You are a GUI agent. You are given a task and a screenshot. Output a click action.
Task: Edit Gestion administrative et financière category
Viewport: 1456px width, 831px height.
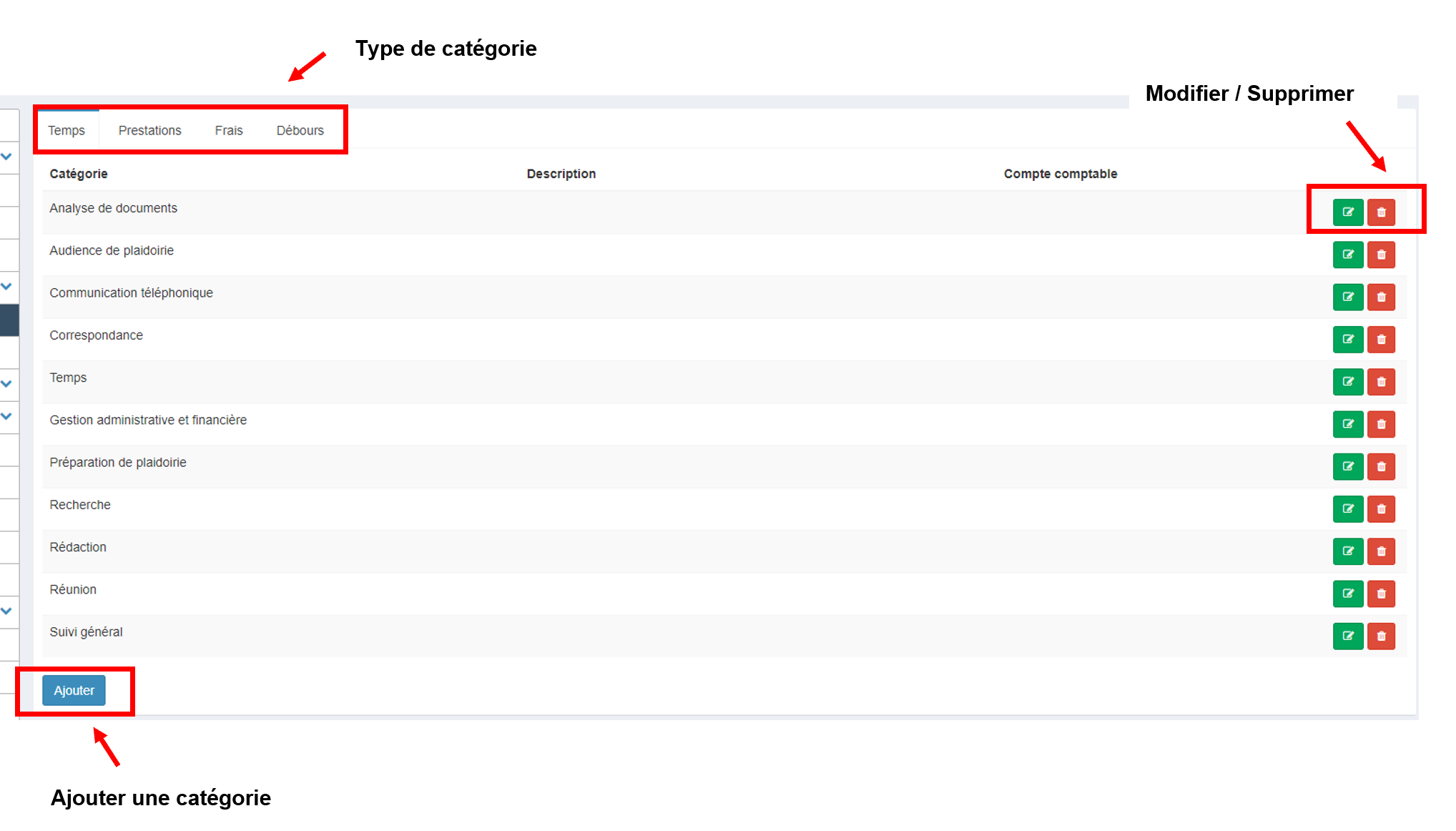(x=1347, y=424)
